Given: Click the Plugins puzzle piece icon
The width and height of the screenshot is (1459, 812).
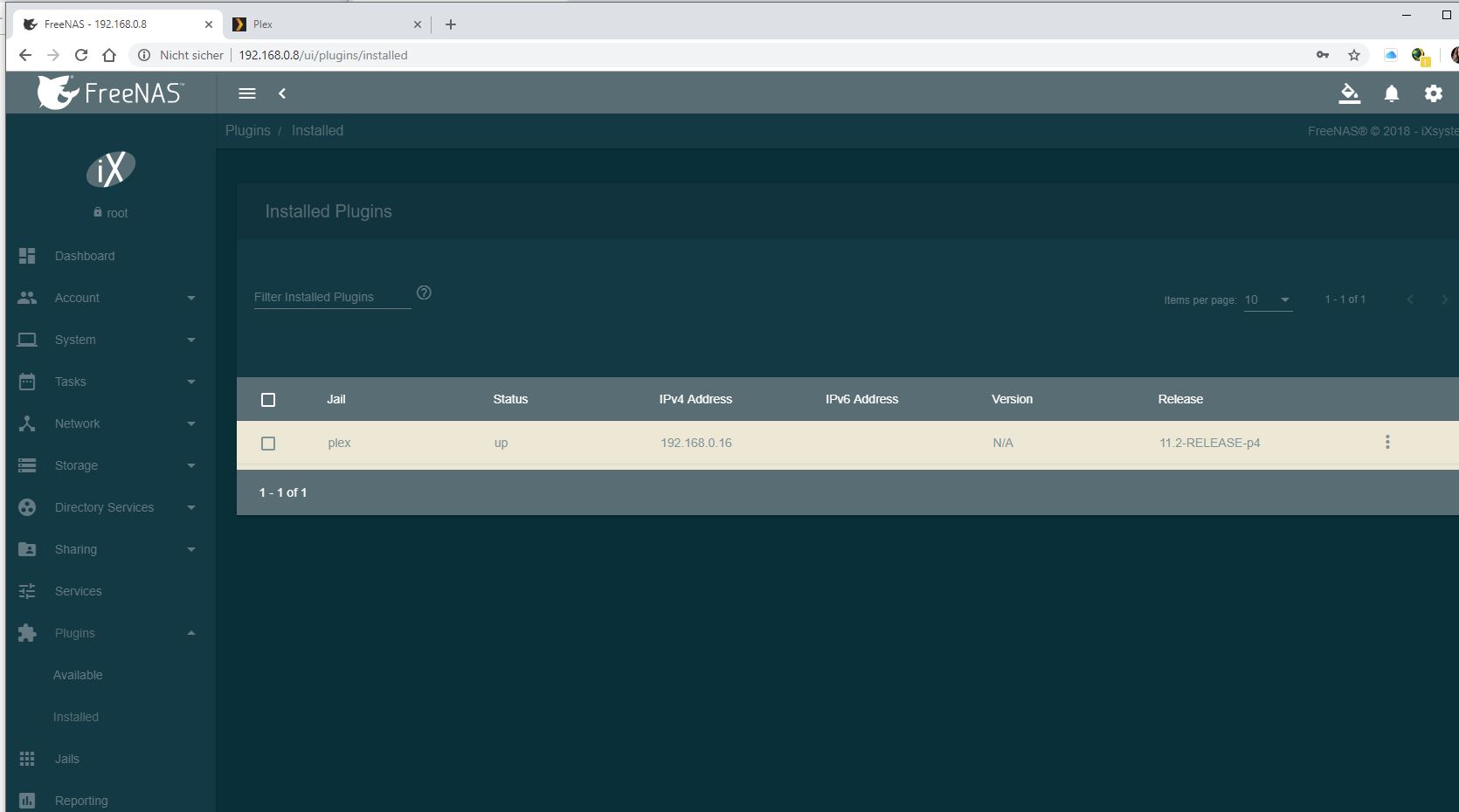Looking at the screenshot, I should click(x=27, y=633).
